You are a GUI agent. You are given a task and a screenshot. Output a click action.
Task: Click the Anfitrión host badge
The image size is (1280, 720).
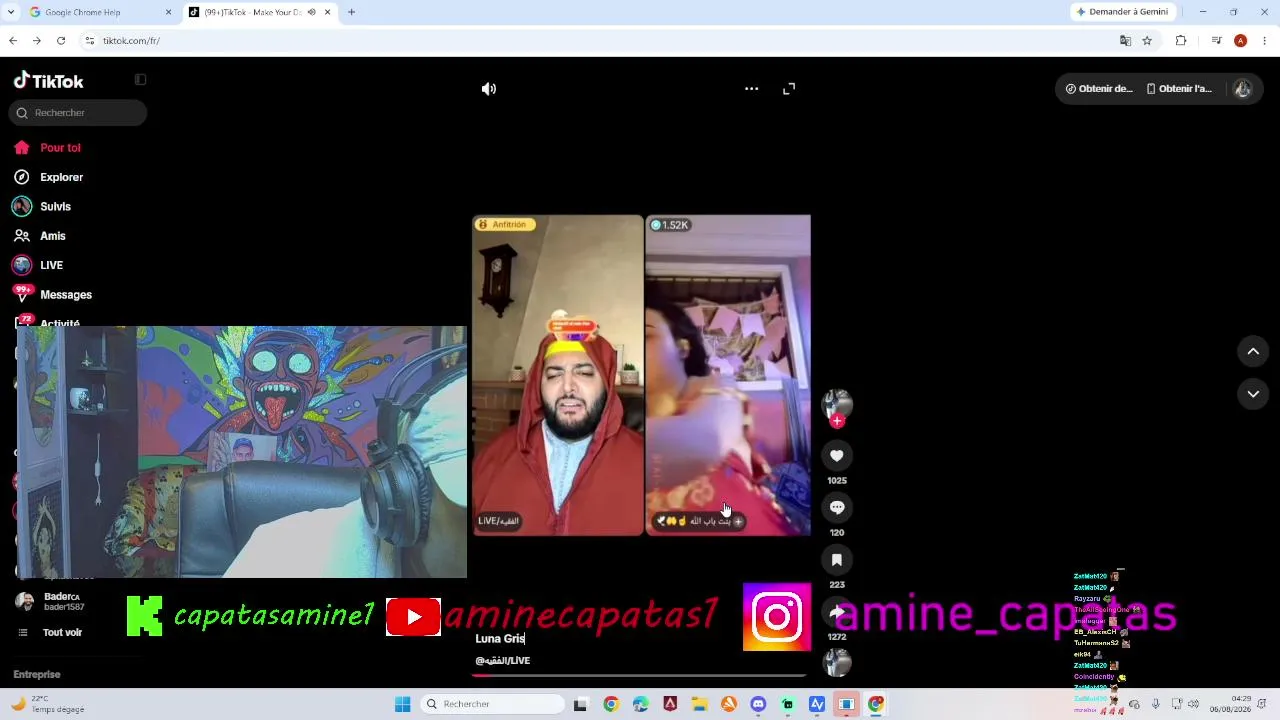[504, 225]
